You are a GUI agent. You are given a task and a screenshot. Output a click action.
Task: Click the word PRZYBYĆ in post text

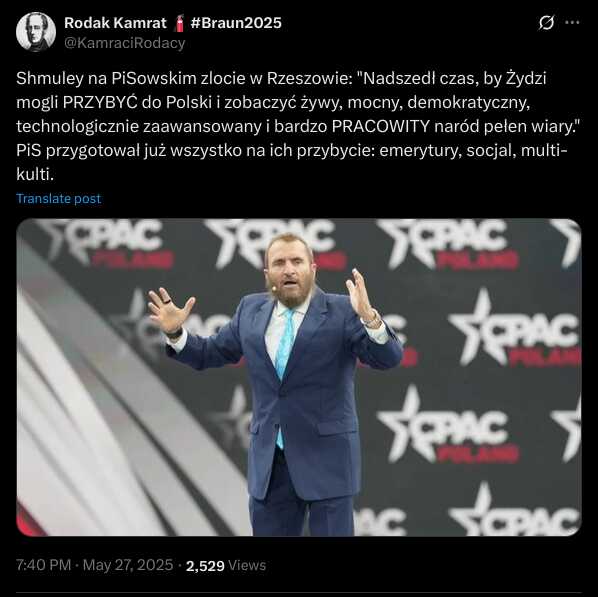tap(100, 103)
